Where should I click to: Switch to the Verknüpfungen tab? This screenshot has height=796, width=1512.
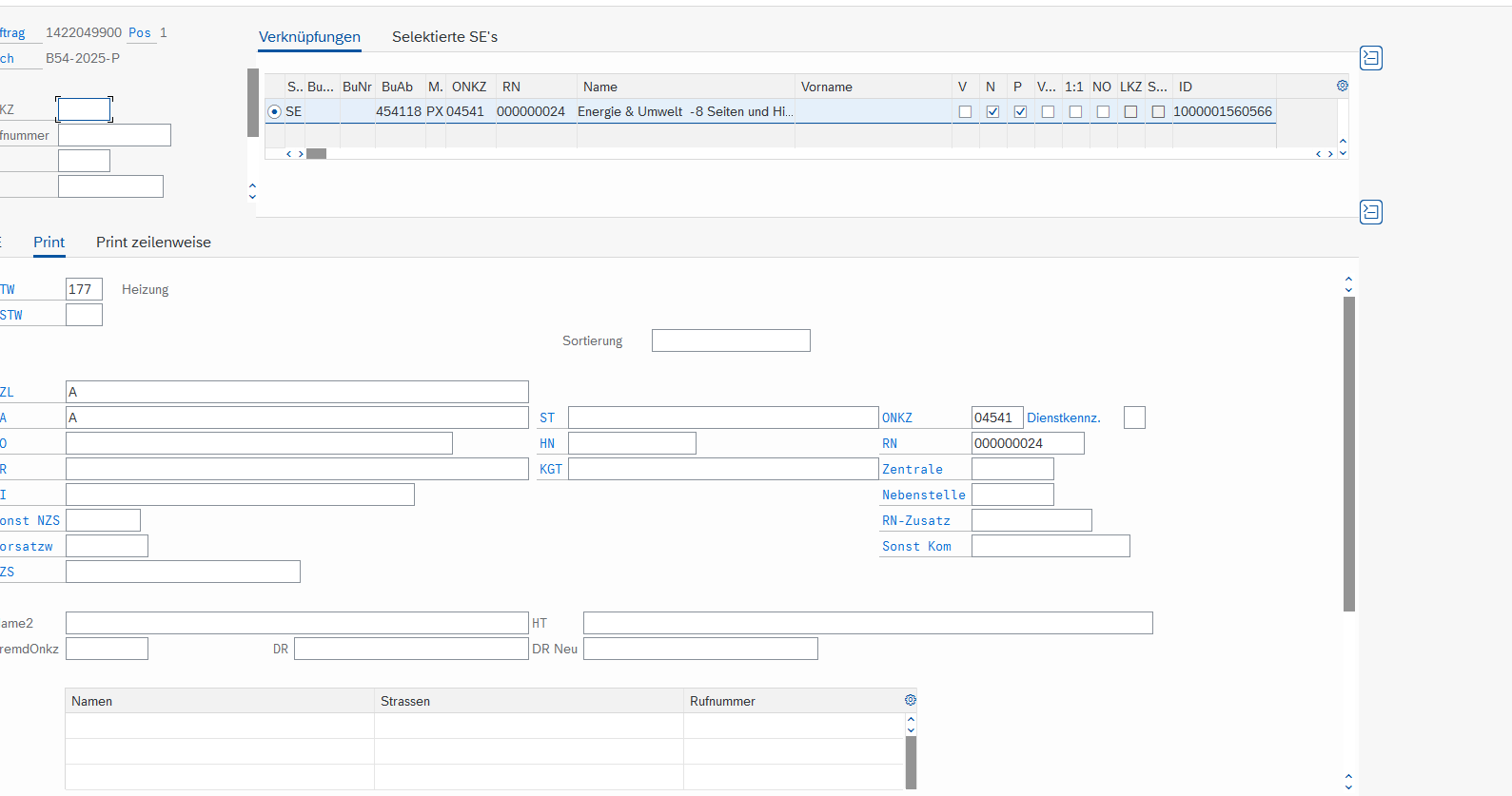(x=309, y=37)
